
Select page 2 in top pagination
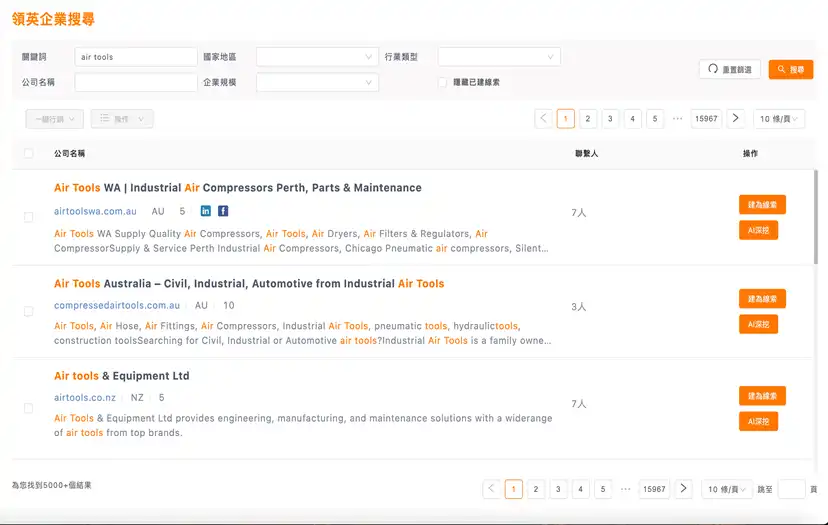(588, 119)
